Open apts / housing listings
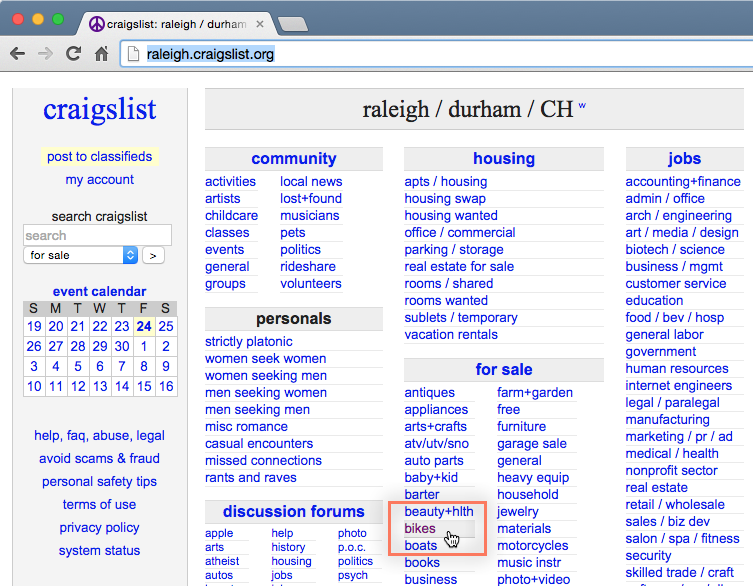 click(445, 181)
